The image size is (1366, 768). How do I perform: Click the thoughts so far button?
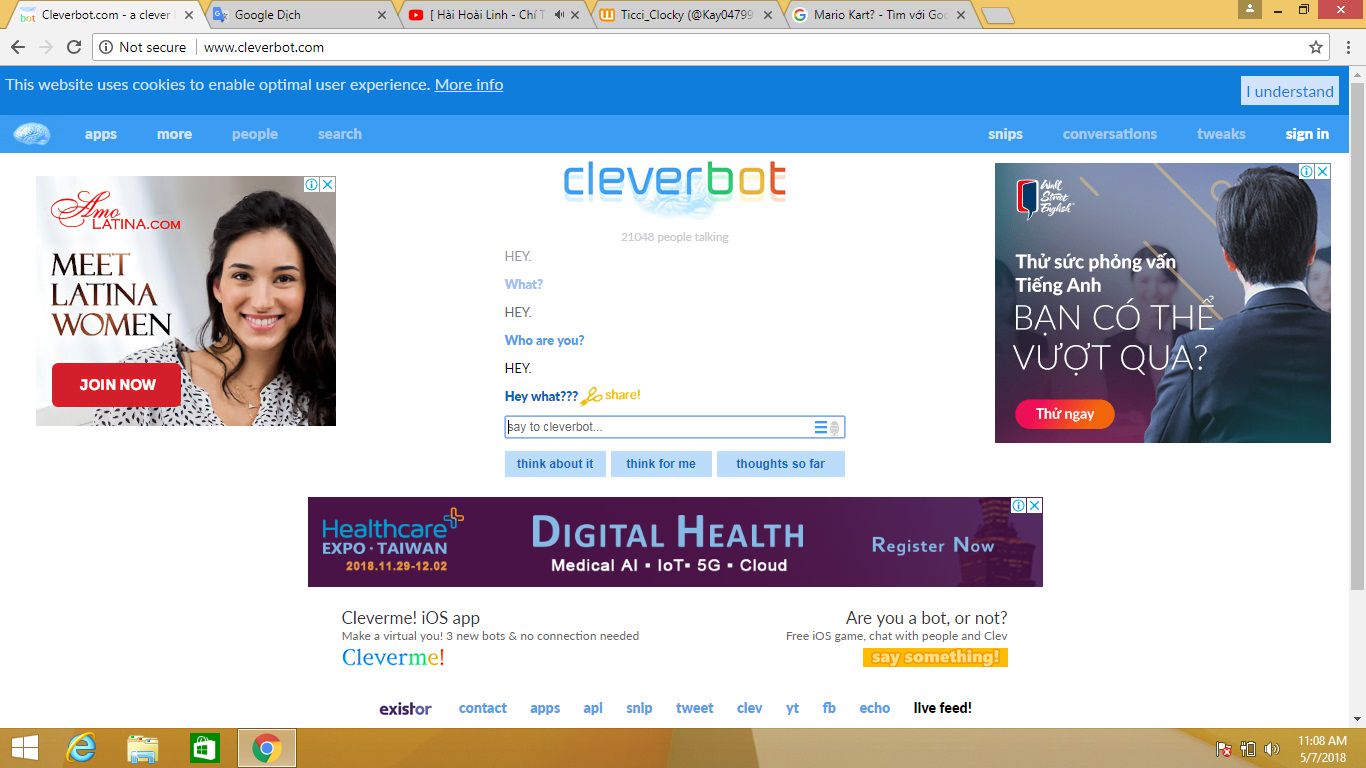tap(781, 464)
